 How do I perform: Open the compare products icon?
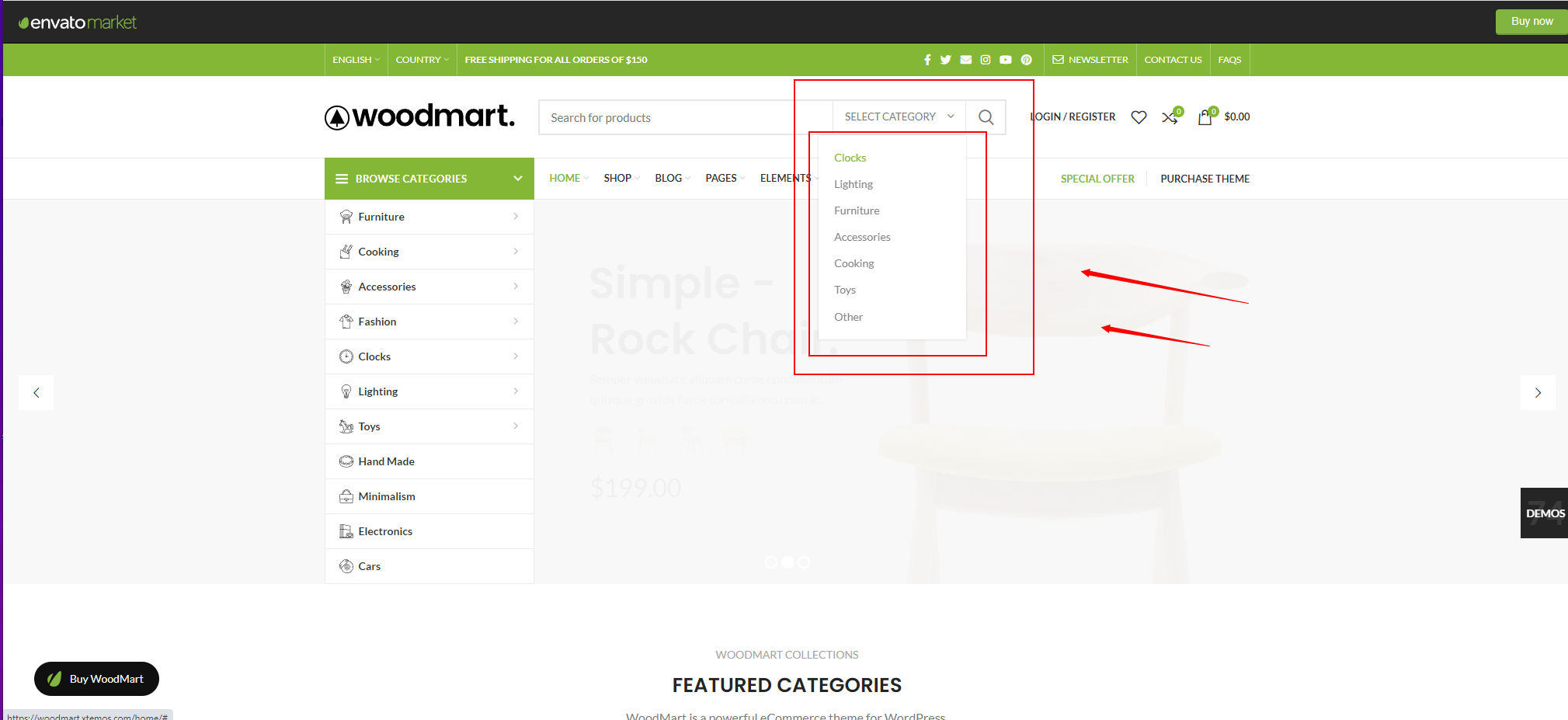1170,117
